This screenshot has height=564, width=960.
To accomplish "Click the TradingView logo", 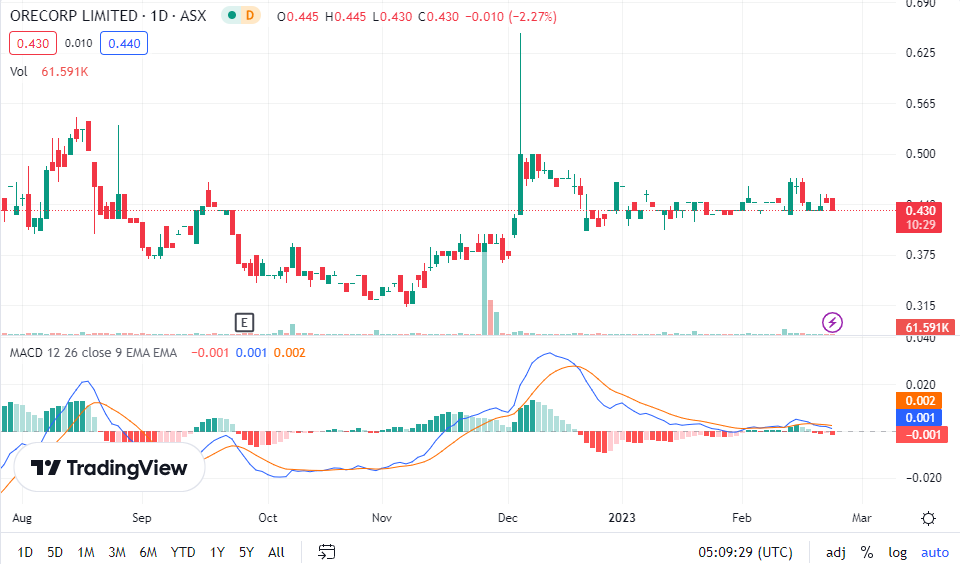I will (109, 468).
